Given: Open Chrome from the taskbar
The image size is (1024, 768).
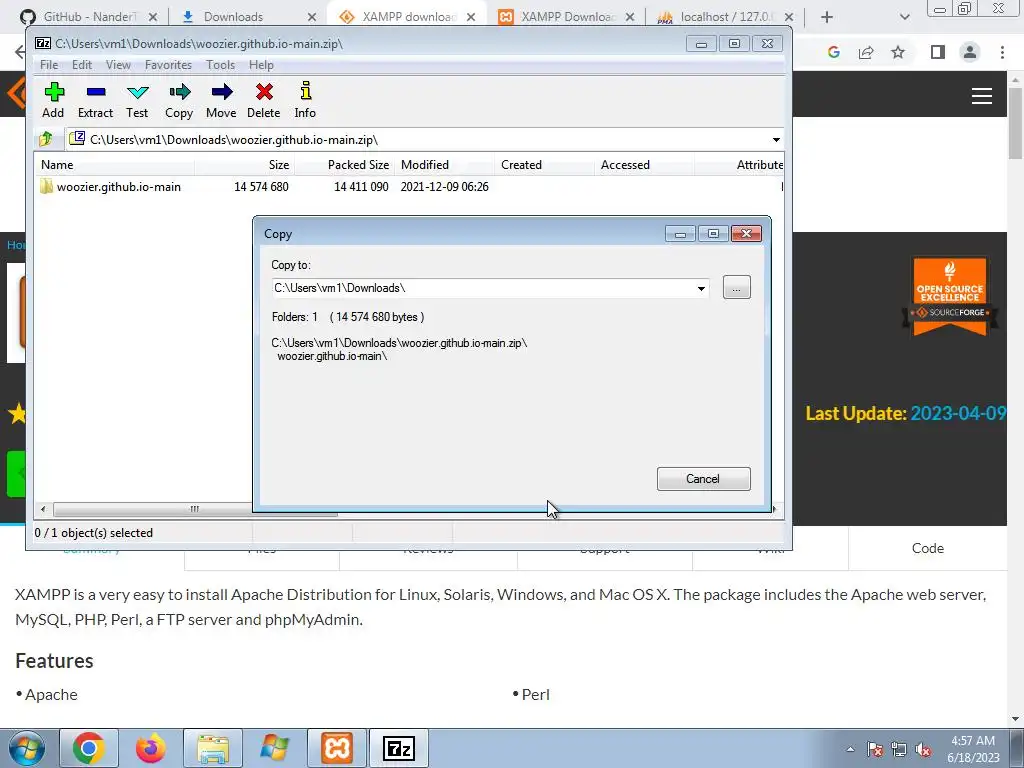Looking at the screenshot, I should (x=89, y=748).
